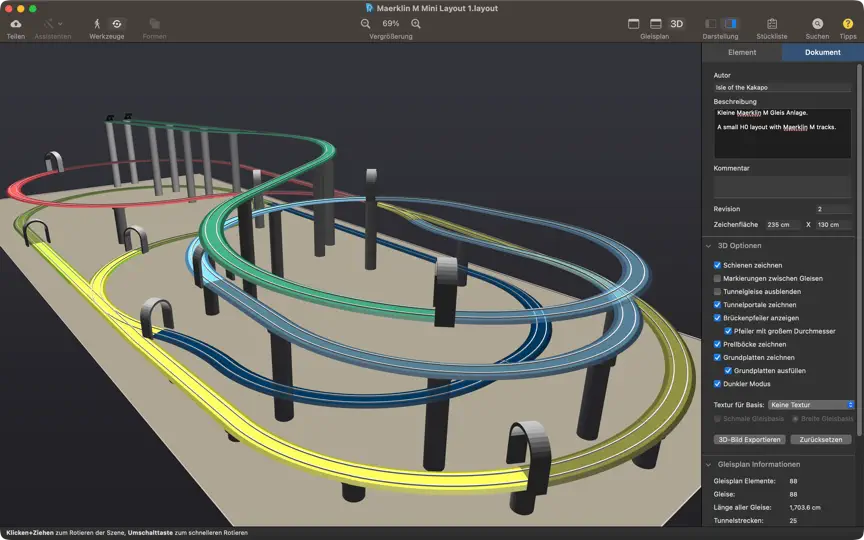Show Tipps help icon
This screenshot has width=864, height=540.
(x=847, y=24)
